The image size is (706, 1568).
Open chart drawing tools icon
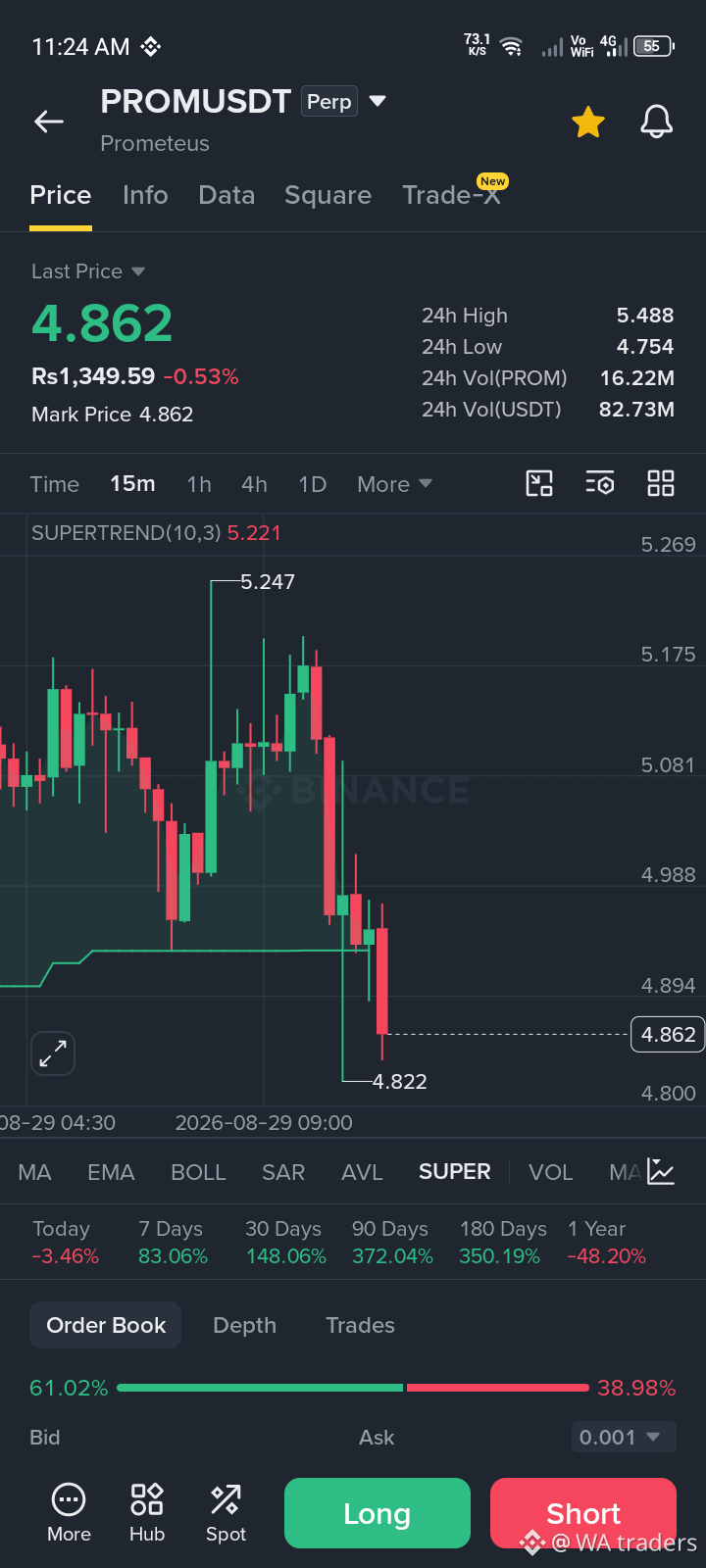[x=539, y=483]
